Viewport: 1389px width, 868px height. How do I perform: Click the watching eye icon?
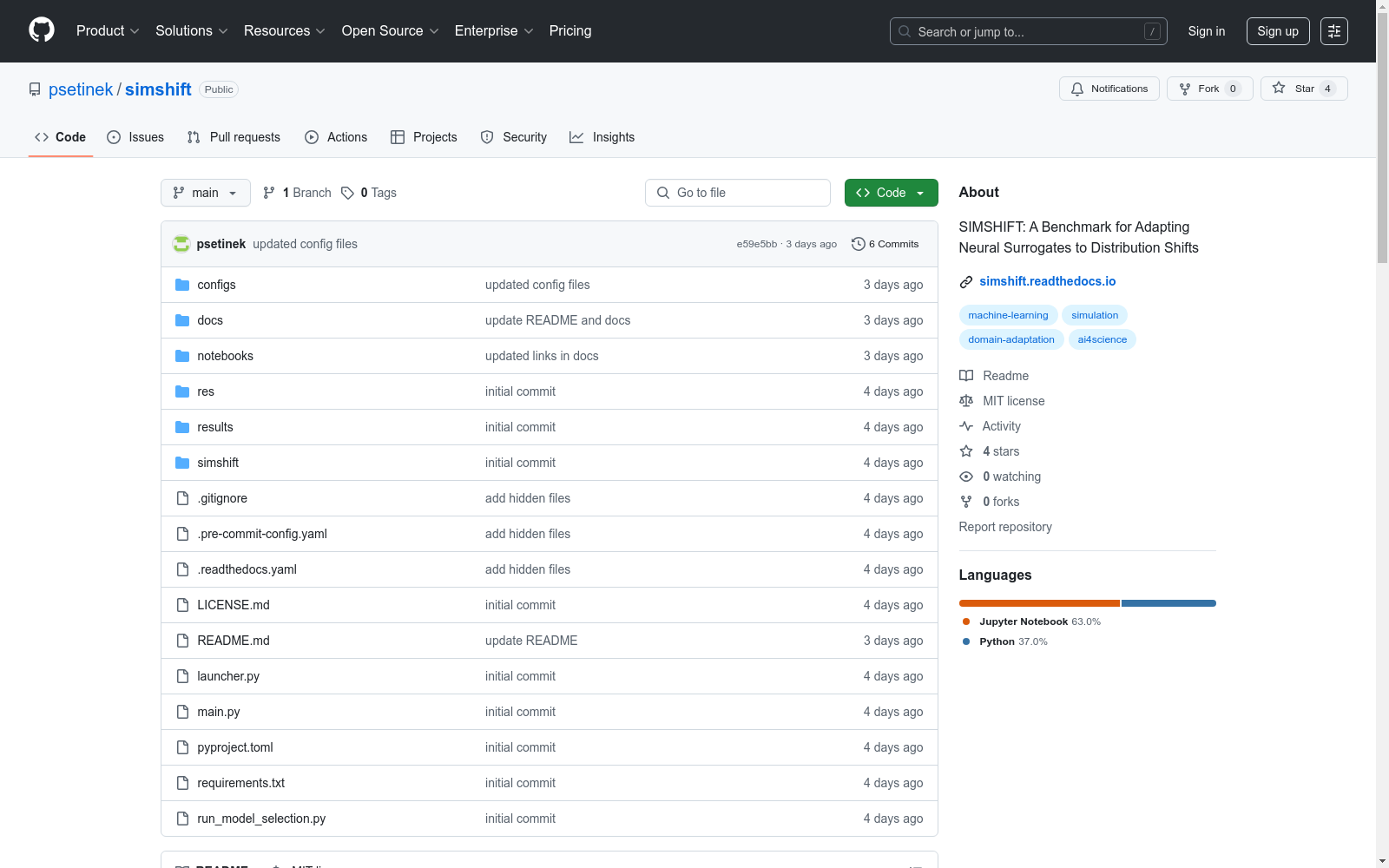coord(966,477)
